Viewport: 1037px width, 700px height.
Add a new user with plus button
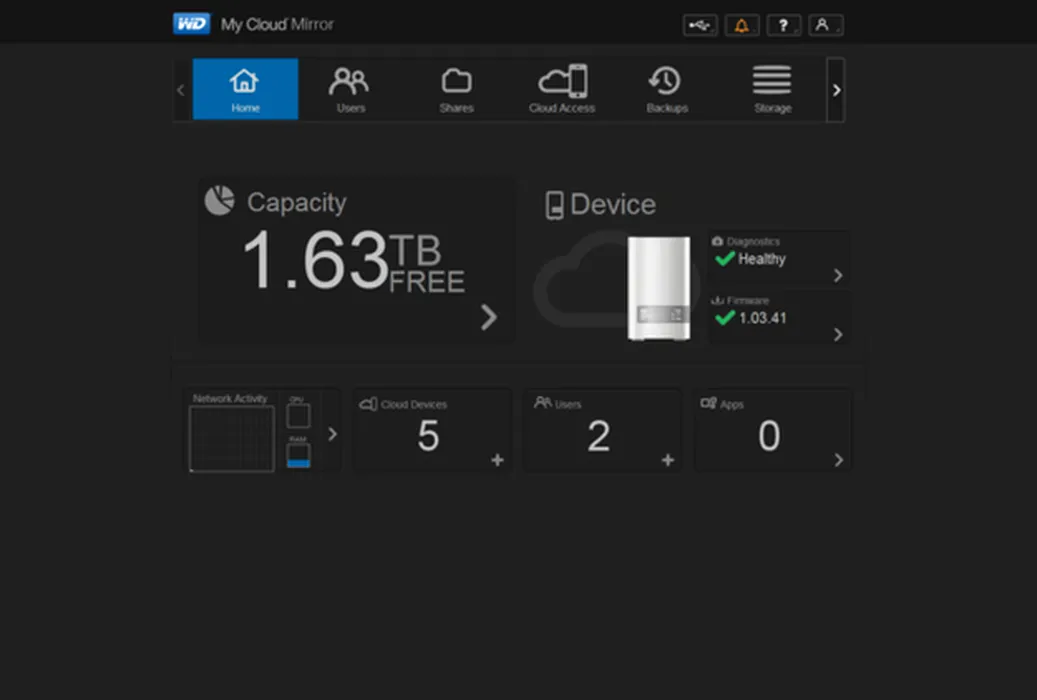[x=668, y=460]
